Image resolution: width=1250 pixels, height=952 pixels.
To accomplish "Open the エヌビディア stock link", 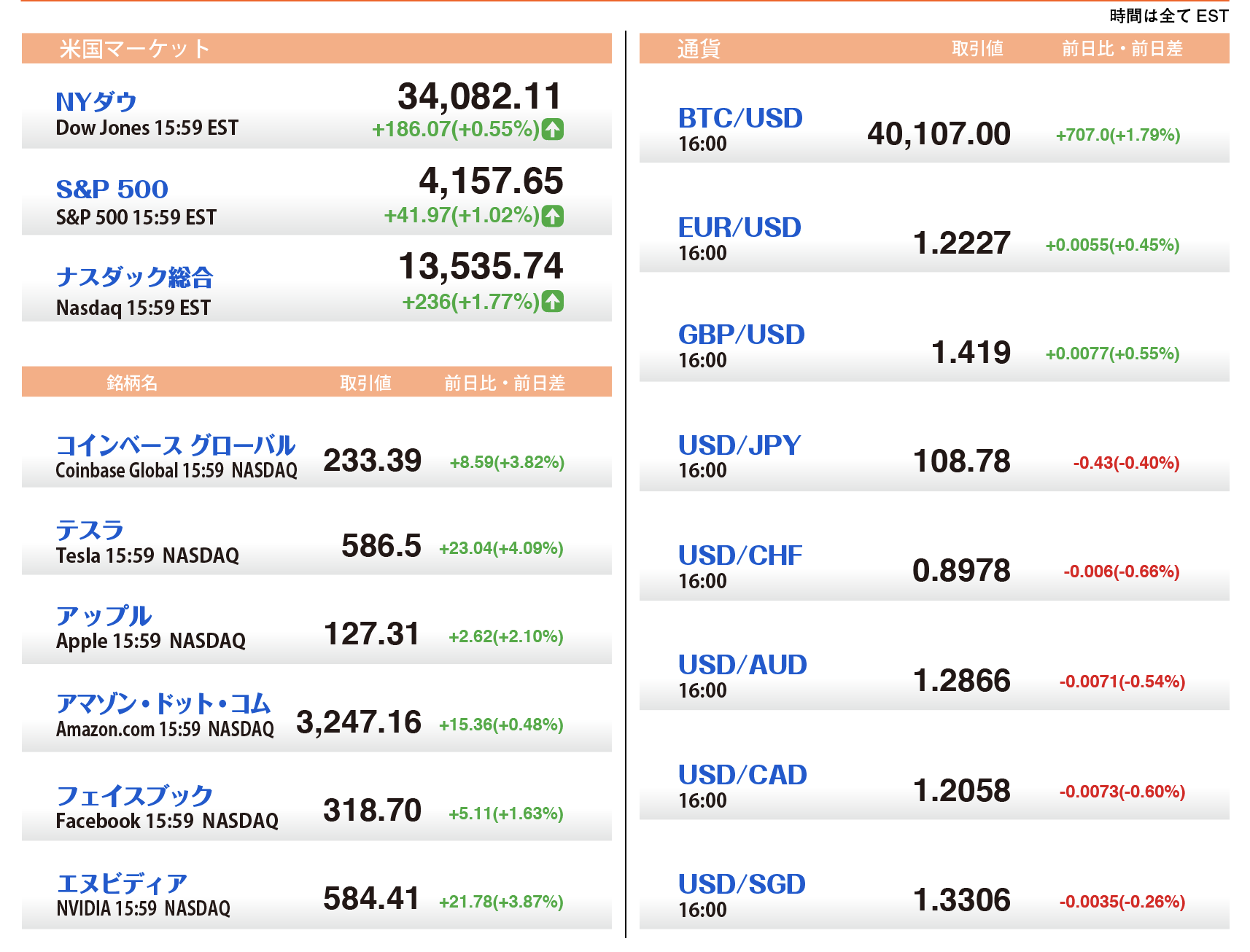I will pyautogui.click(x=122, y=883).
